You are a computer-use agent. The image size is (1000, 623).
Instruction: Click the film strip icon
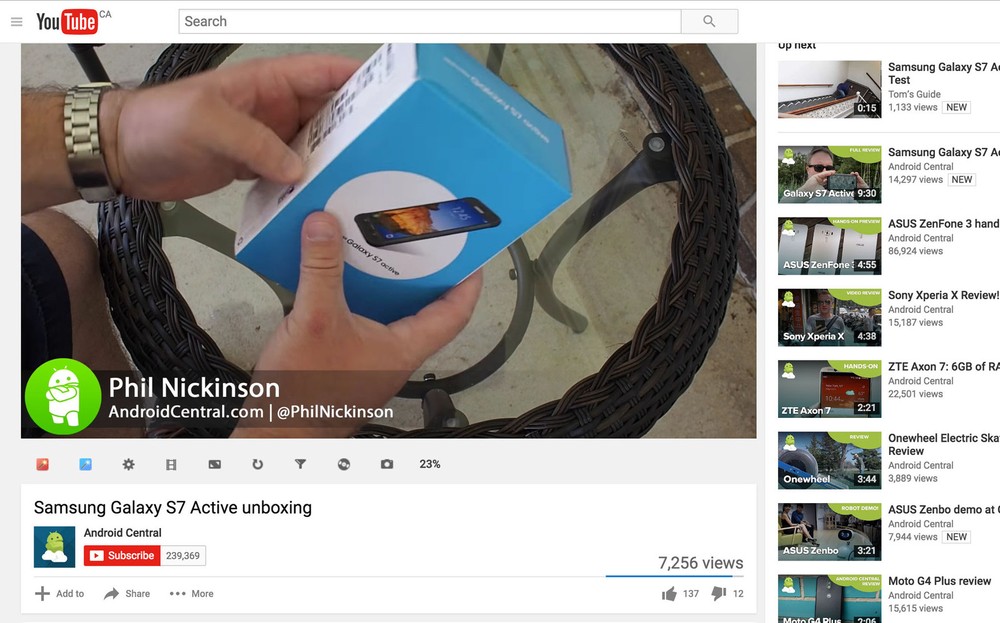click(x=171, y=464)
